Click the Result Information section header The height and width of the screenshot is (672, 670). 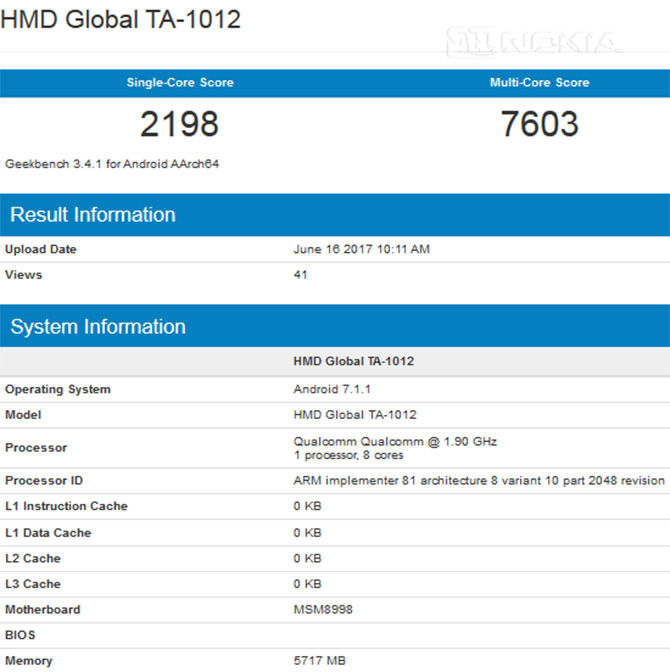[93, 215]
